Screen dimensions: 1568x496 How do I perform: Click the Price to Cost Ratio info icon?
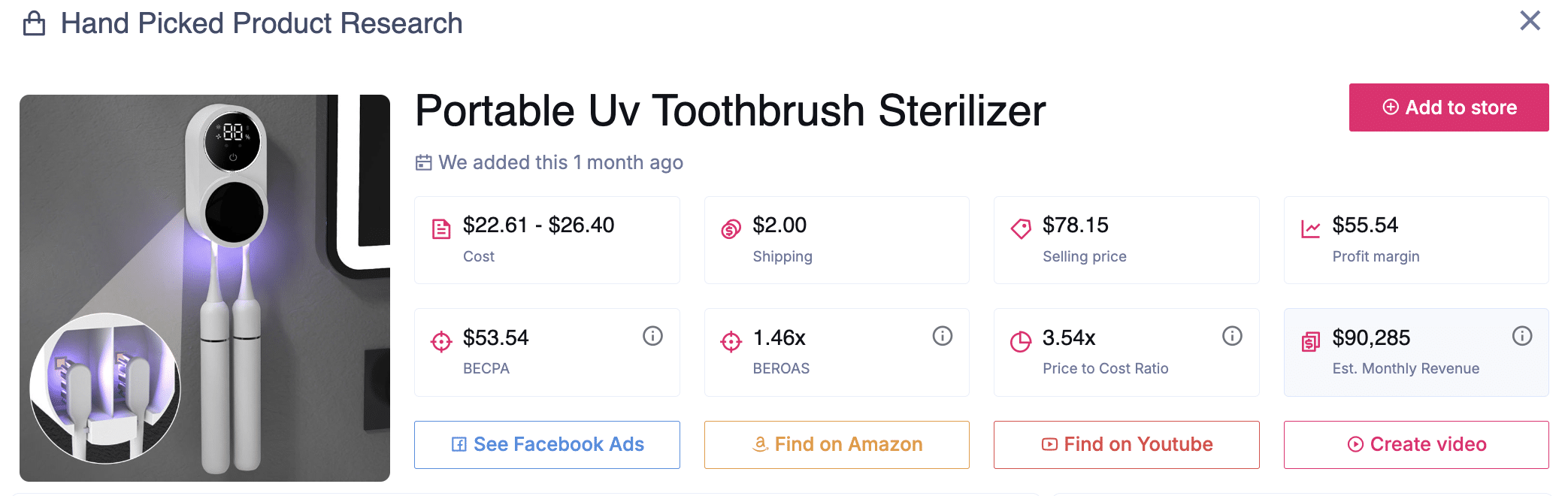tap(1232, 336)
